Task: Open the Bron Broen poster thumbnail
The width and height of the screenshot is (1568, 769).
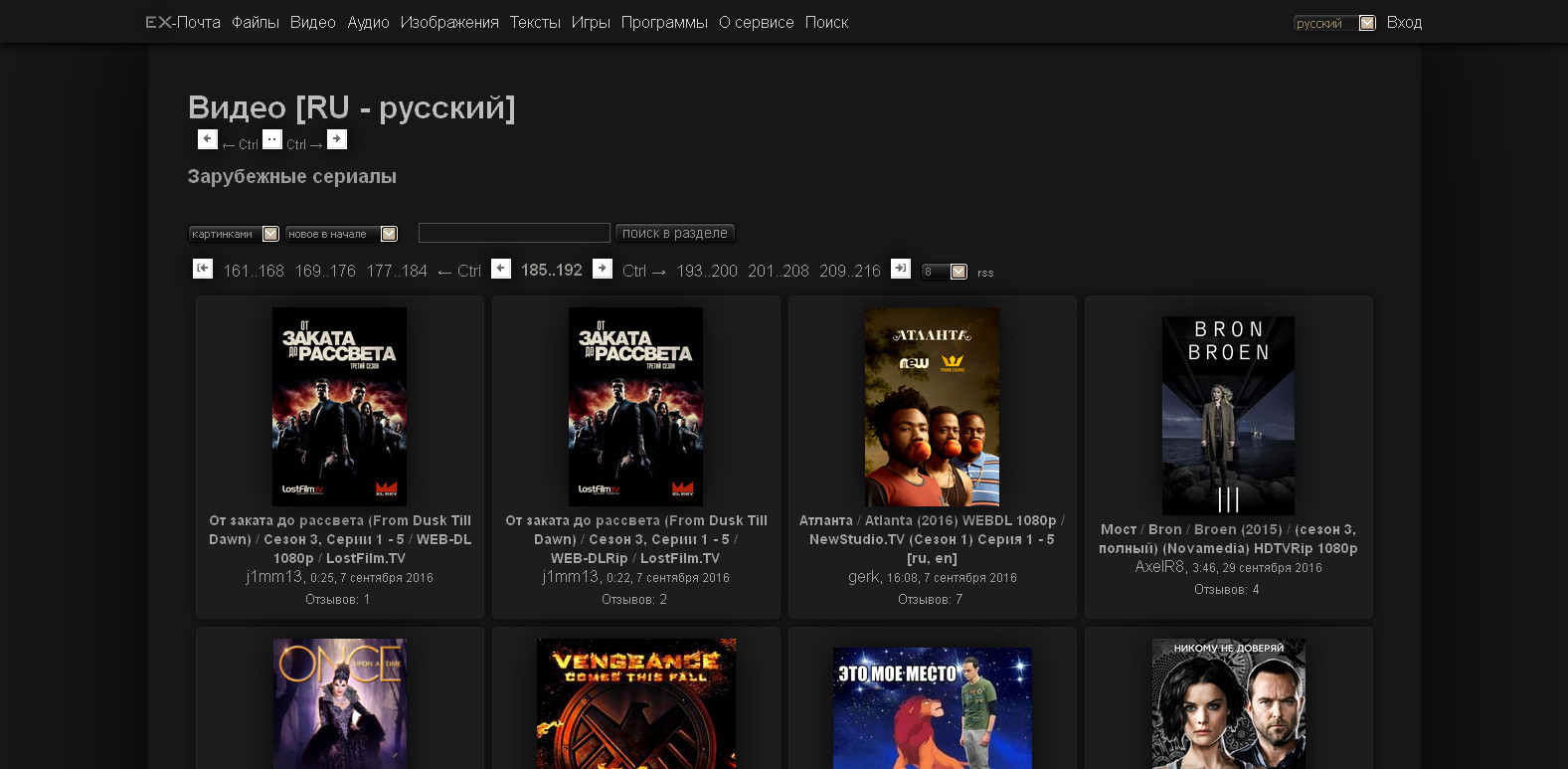Action: pyautogui.click(x=1228, y=416)
